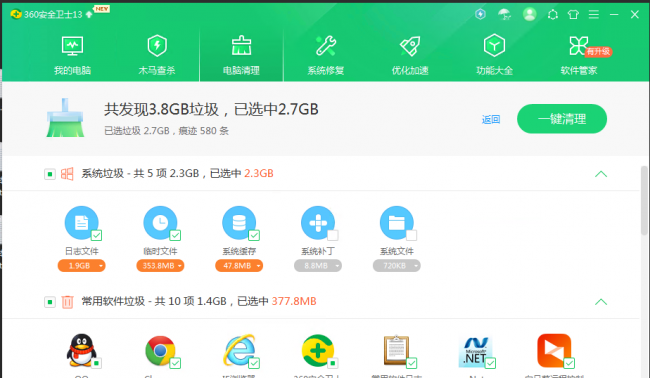
Task: Click the Internet Explorer icon
Action: [x=239, y=350]
